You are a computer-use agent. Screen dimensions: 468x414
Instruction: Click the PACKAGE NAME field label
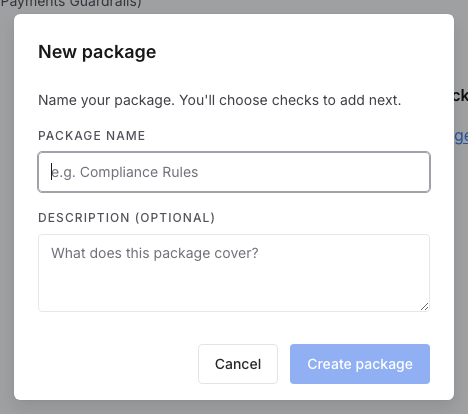[x=92, y=136]
